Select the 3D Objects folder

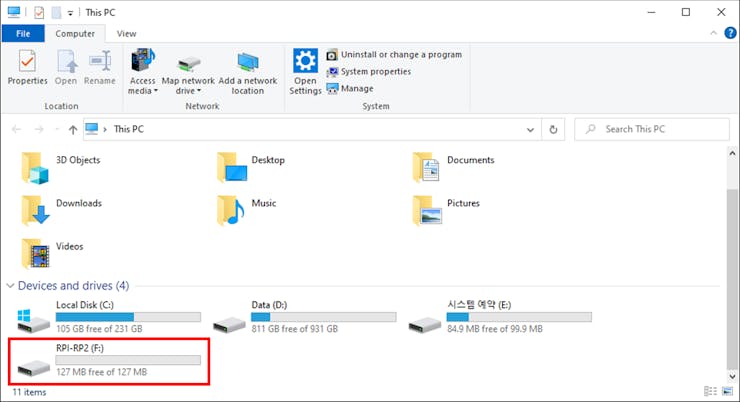(61, 168)
